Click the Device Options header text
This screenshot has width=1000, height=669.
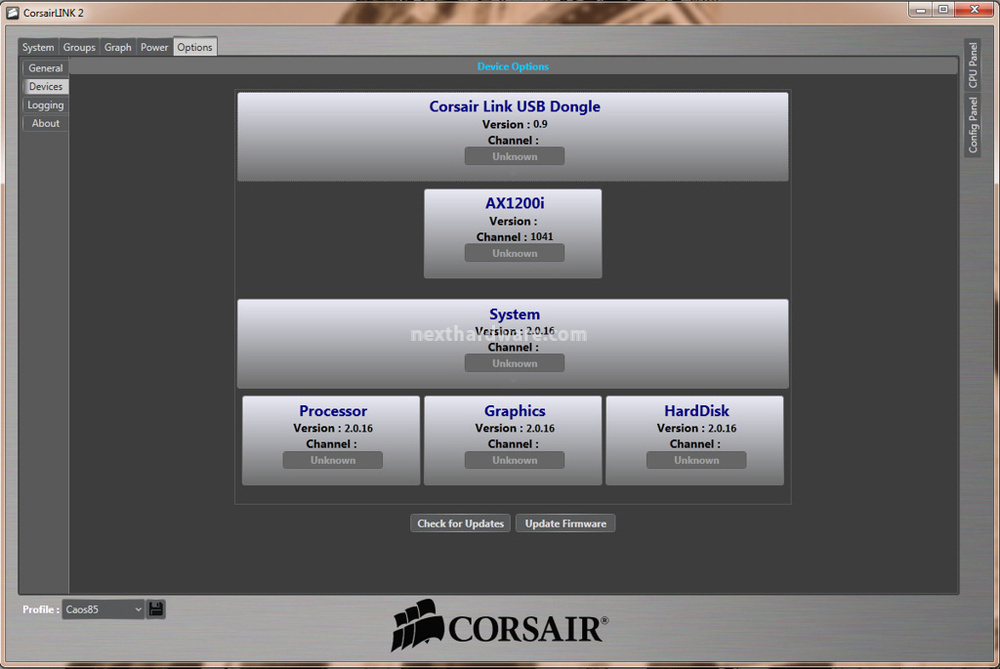[513, 66]
